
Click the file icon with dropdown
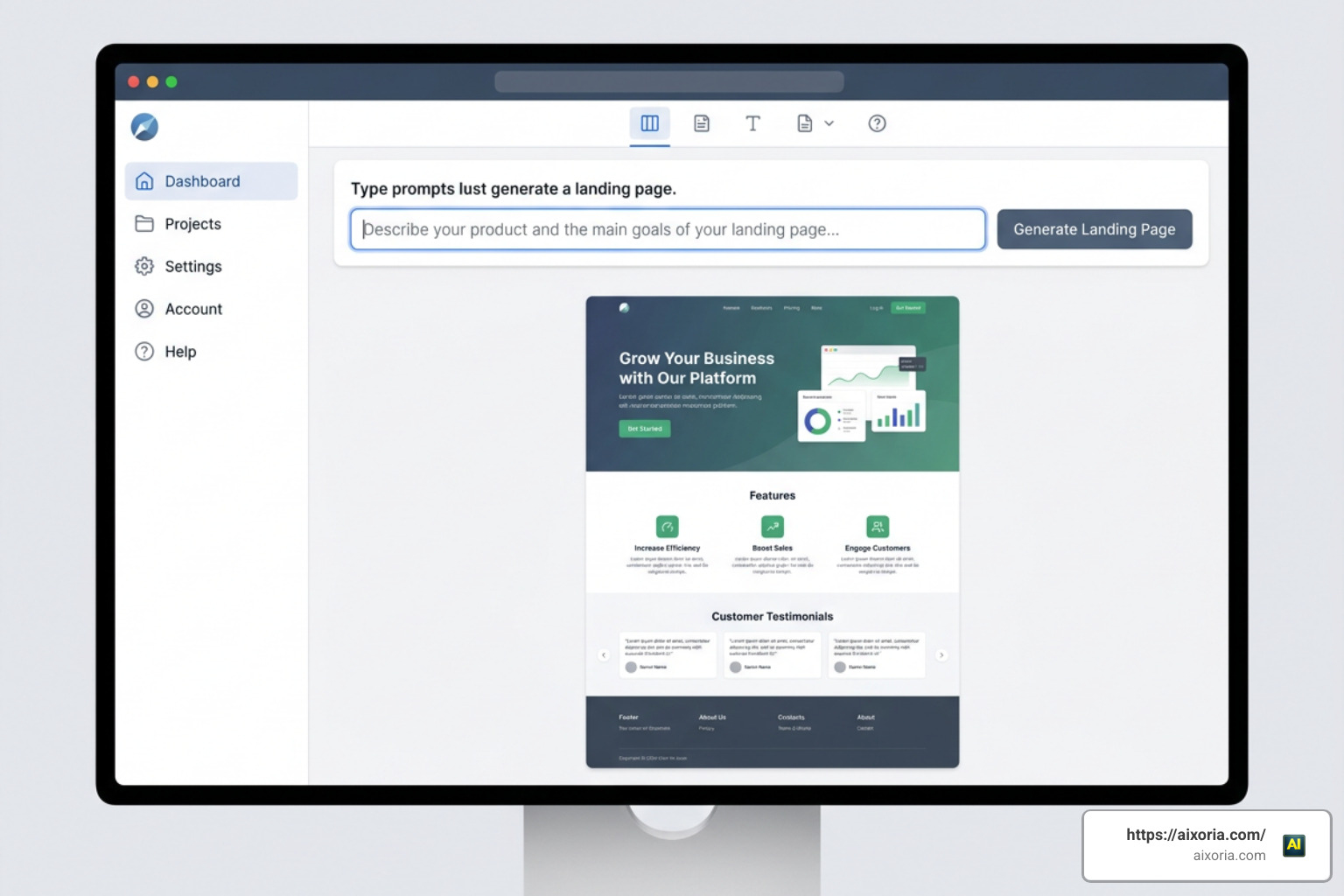[805, 123]
